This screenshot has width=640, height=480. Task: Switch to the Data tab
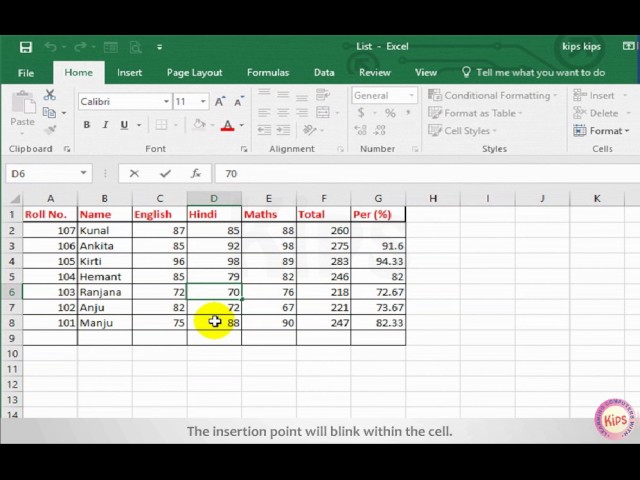pyautogui.click(x=324, y=73)
